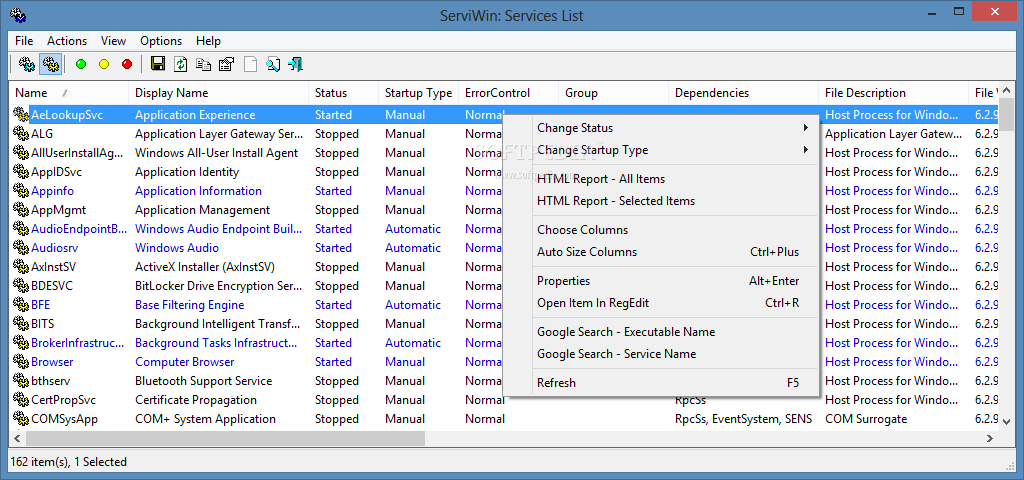The width and height of the screenshot is (1024, 480).
Task: Copy selected items using the toolbar copy icon
Action: (x=204, y=64)
